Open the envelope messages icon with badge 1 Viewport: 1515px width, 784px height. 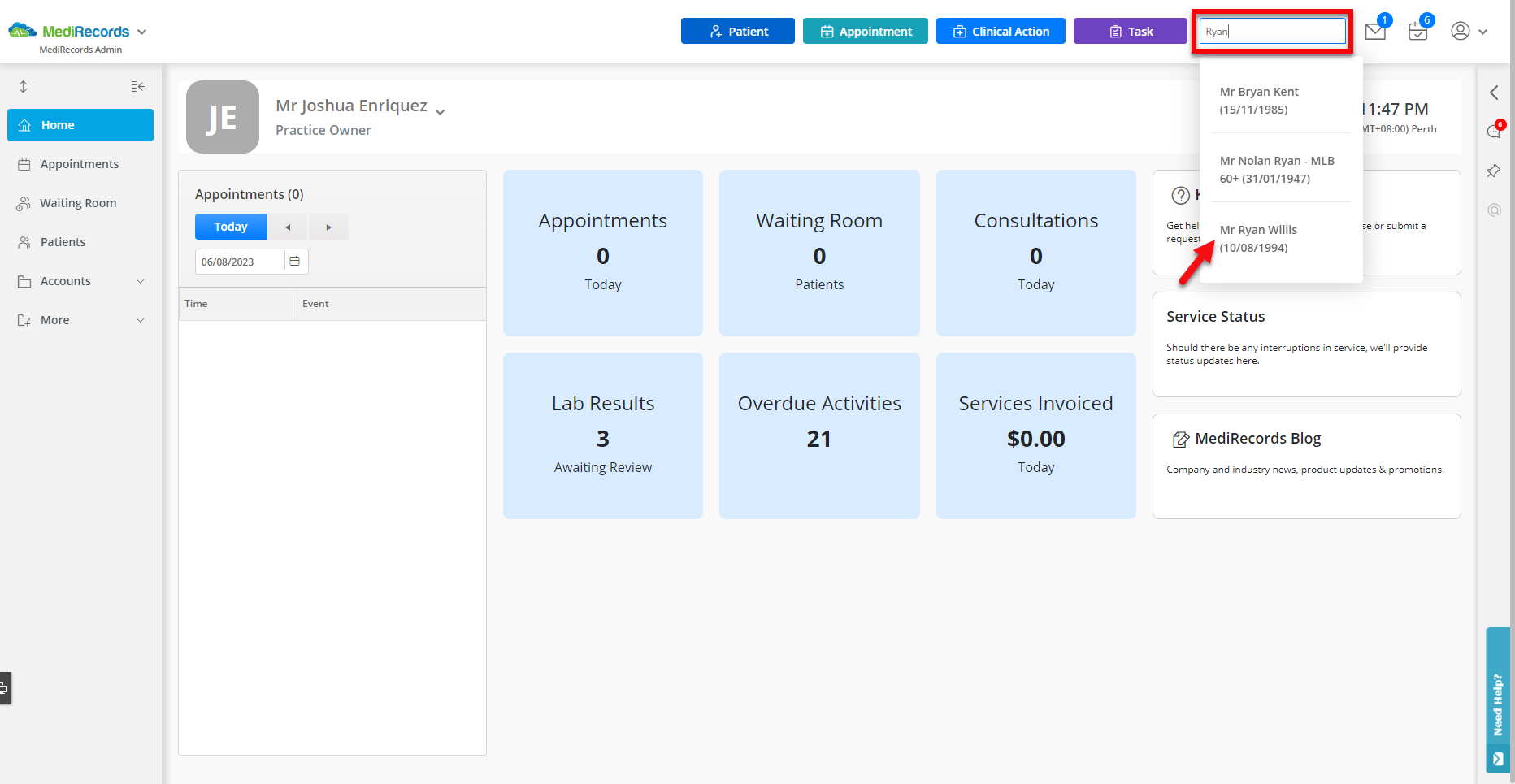point(1374,31)
